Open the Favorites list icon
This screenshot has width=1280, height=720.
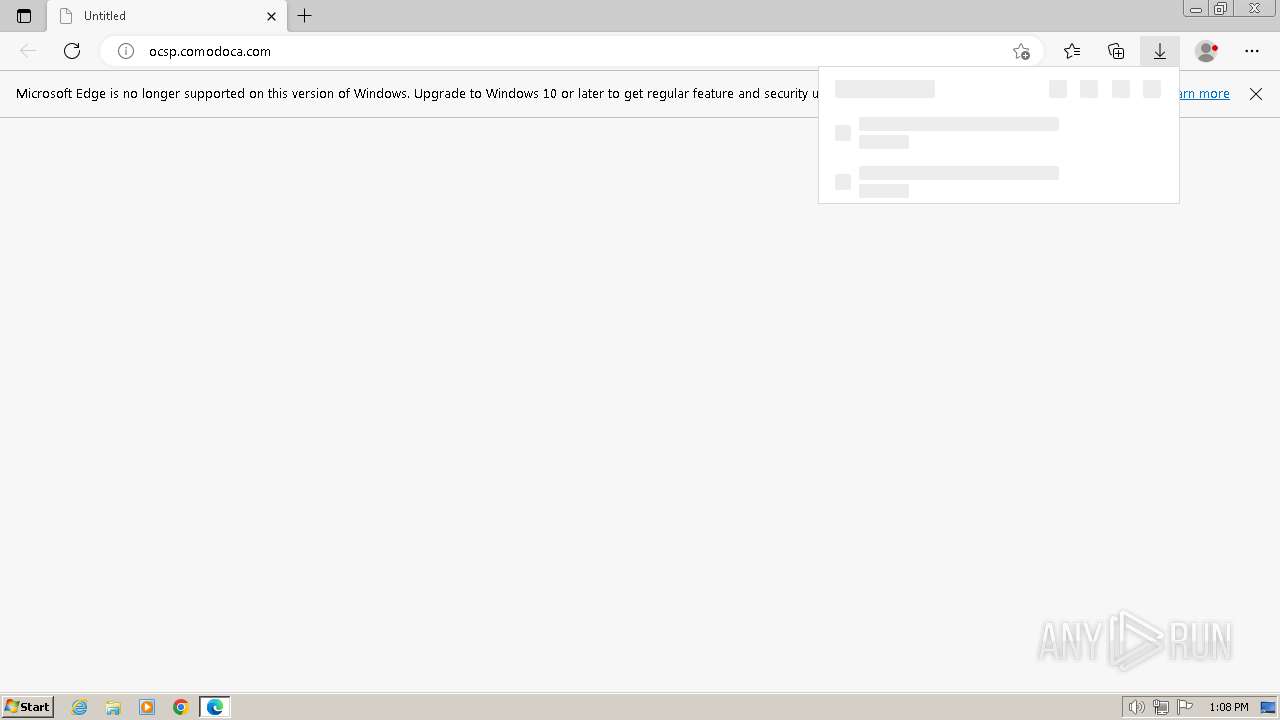pos(1072,51)
